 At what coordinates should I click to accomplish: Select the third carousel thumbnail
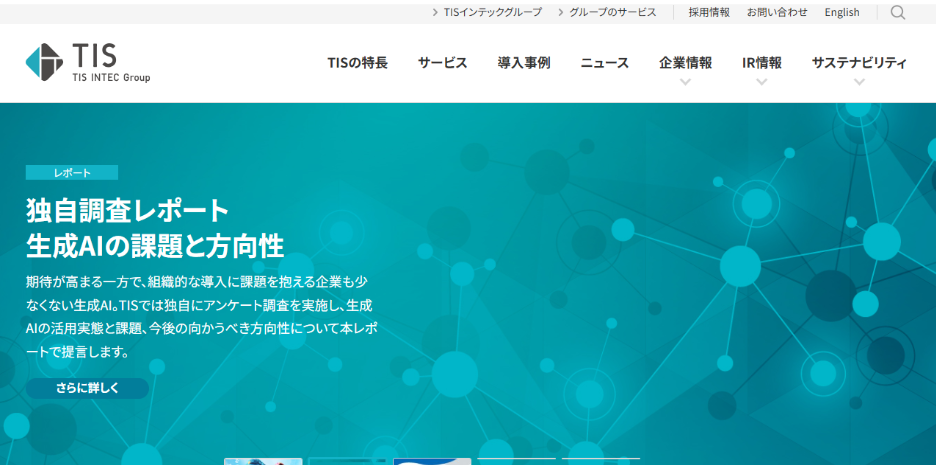pos(432,461)
